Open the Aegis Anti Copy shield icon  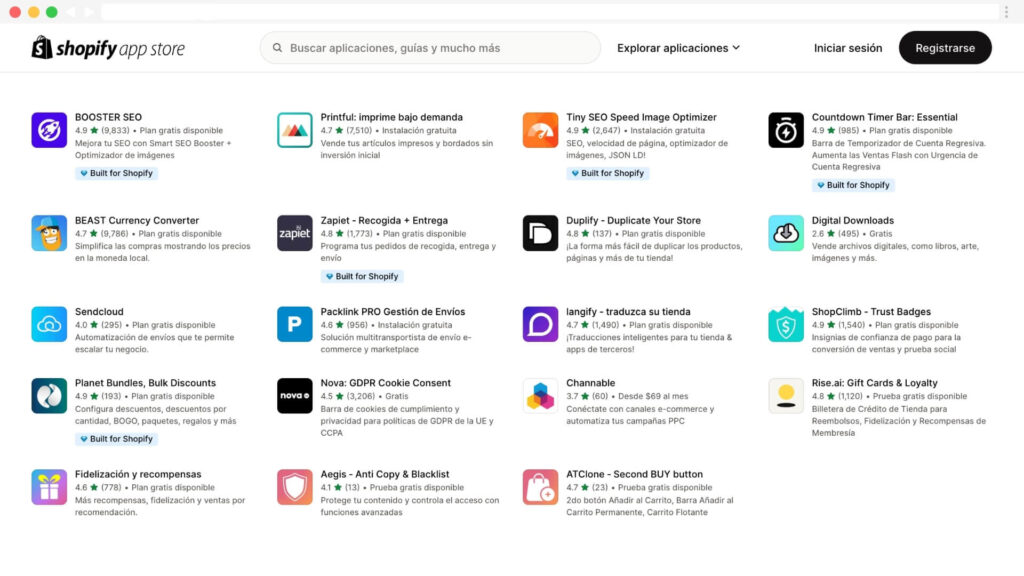(x=294, y=485)
